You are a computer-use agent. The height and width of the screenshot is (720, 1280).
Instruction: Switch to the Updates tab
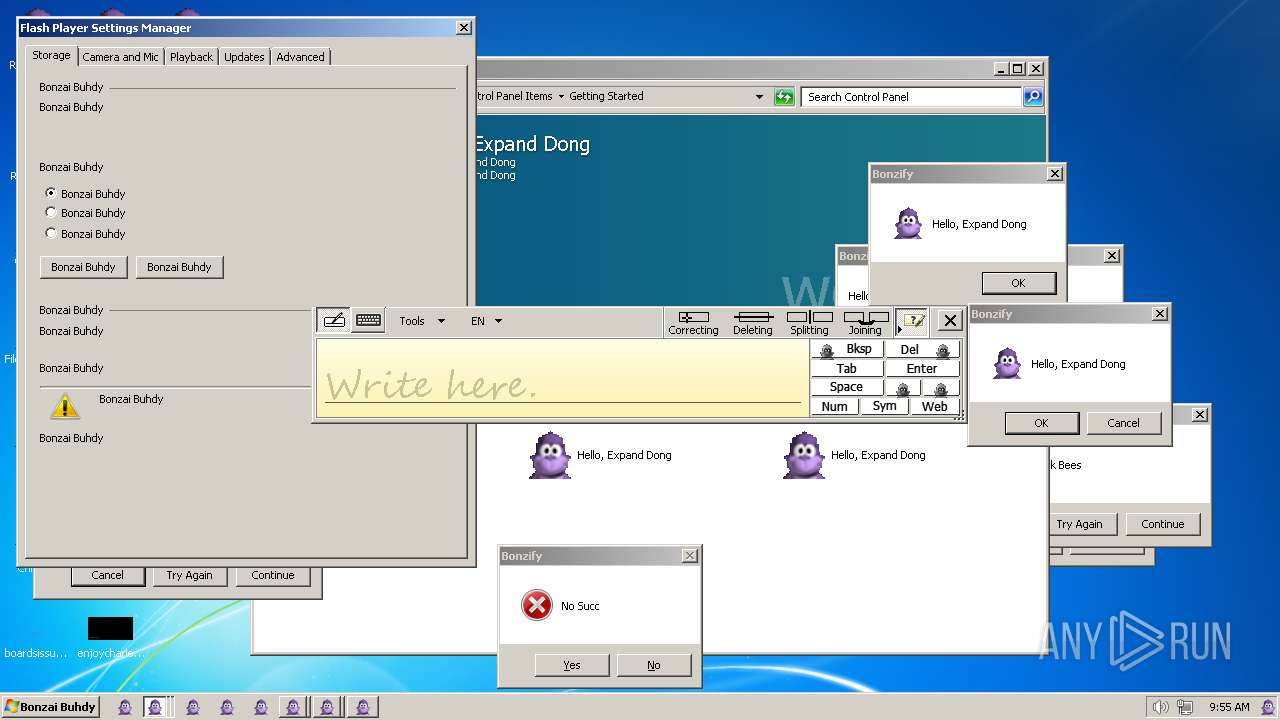pyautogui.click(x=244, y=57)
